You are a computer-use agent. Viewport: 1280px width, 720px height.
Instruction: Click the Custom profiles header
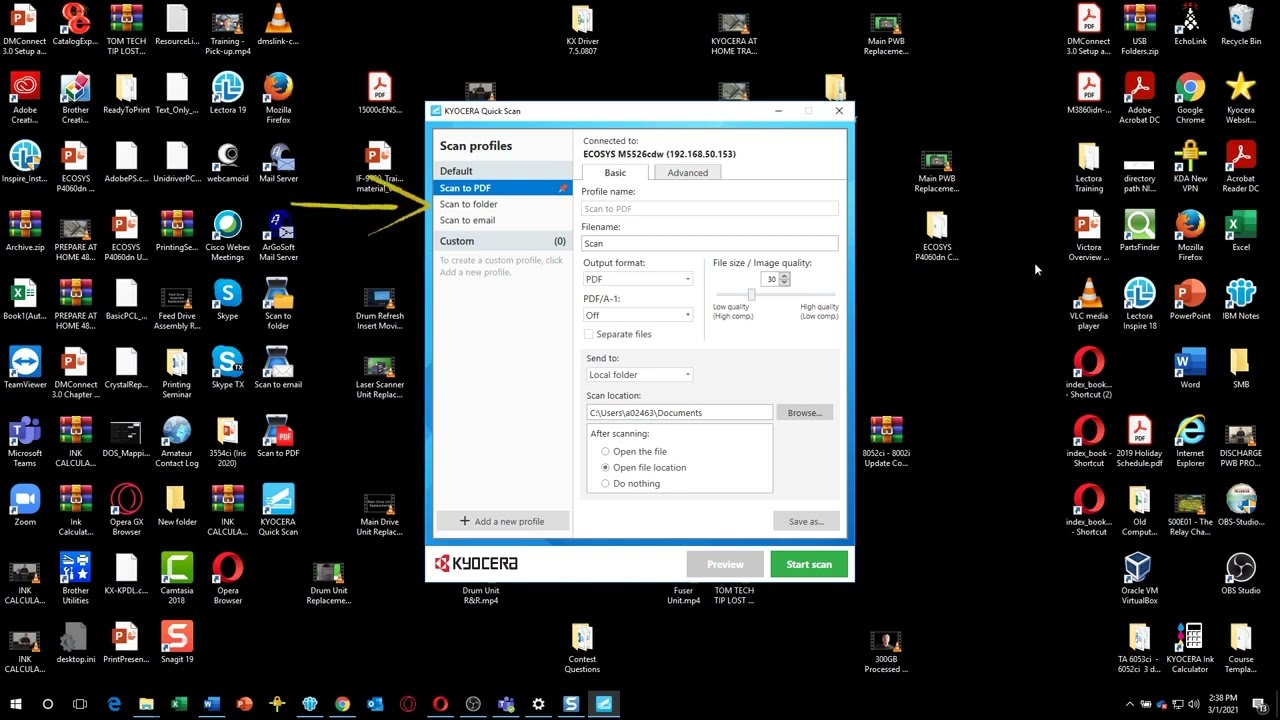click(503, 241)
